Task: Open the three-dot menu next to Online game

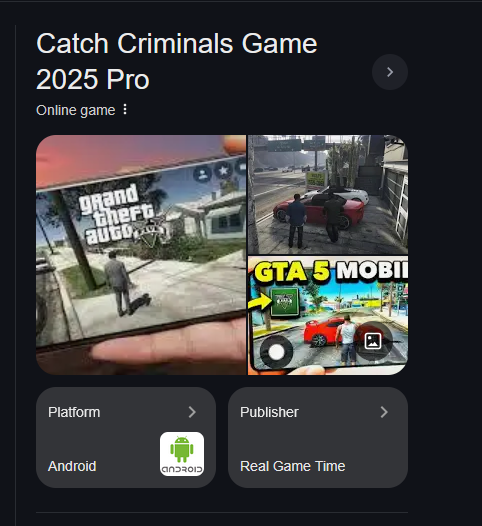Action: [x=125, y=110]
